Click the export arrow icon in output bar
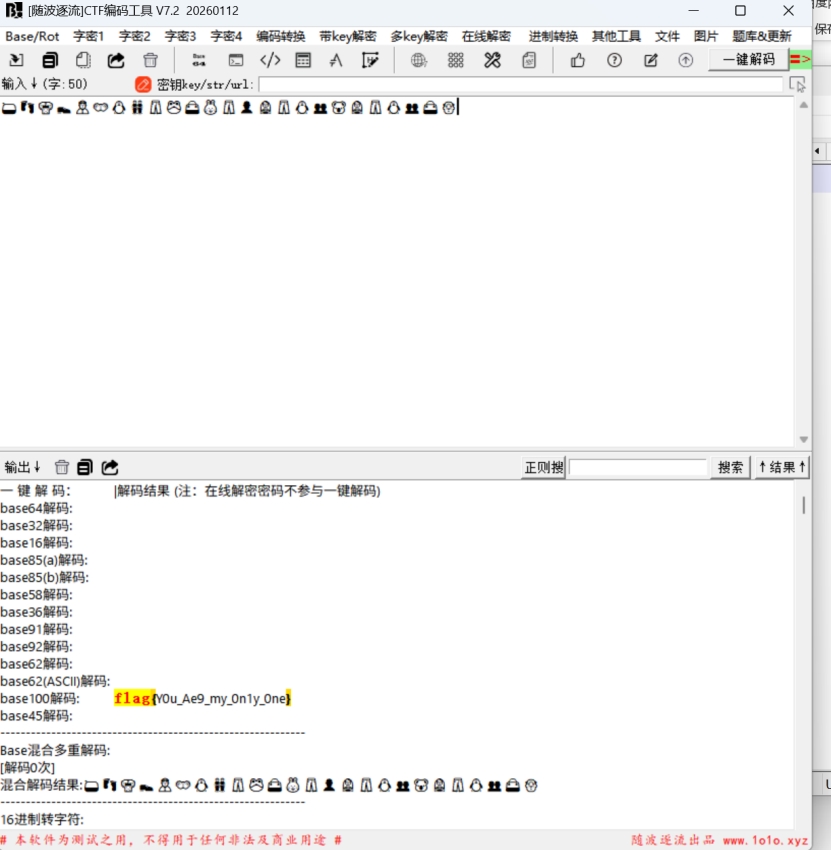831x850 pixels. [110, 467]
